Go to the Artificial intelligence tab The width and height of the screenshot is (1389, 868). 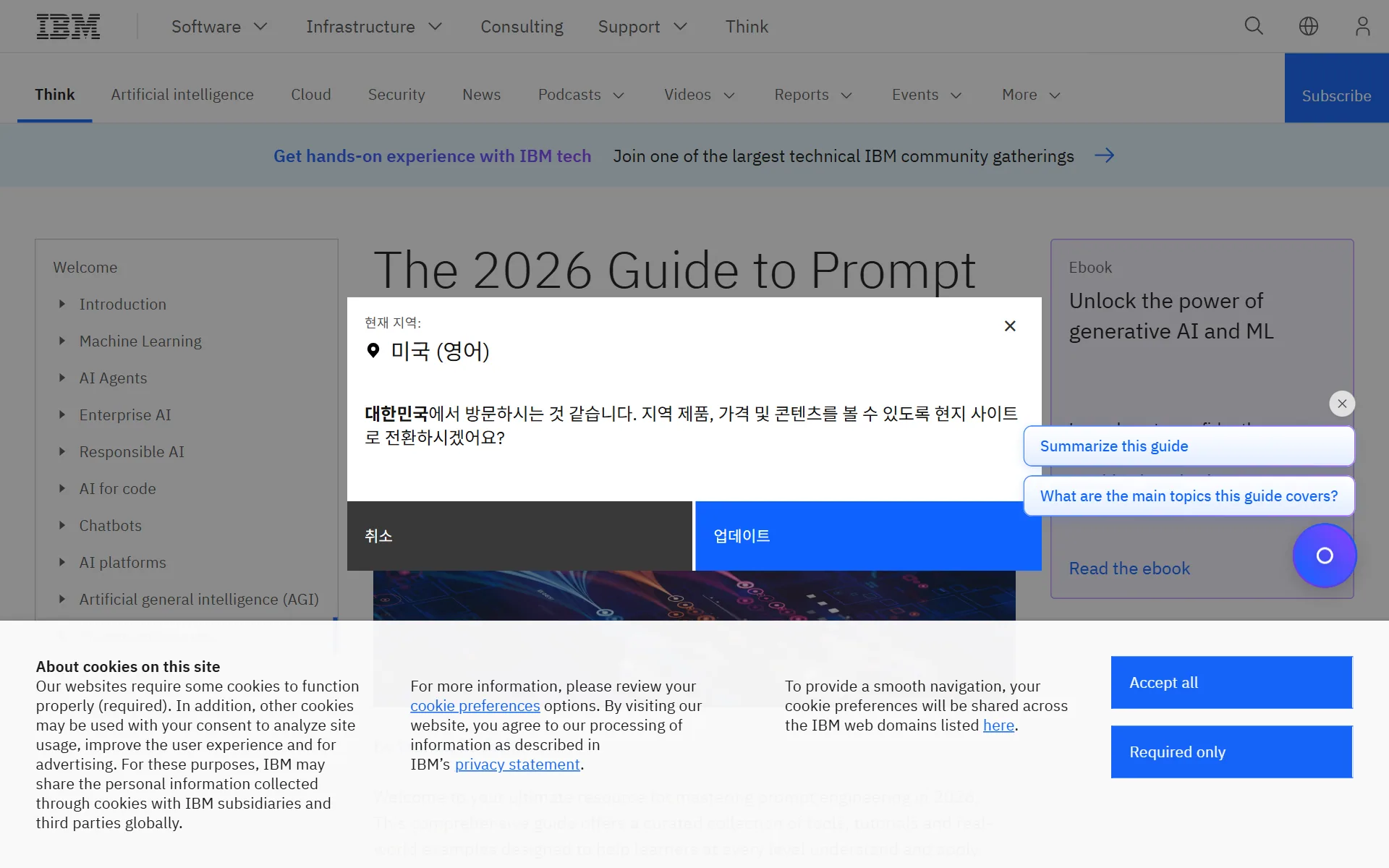click(x=182, y=95)
